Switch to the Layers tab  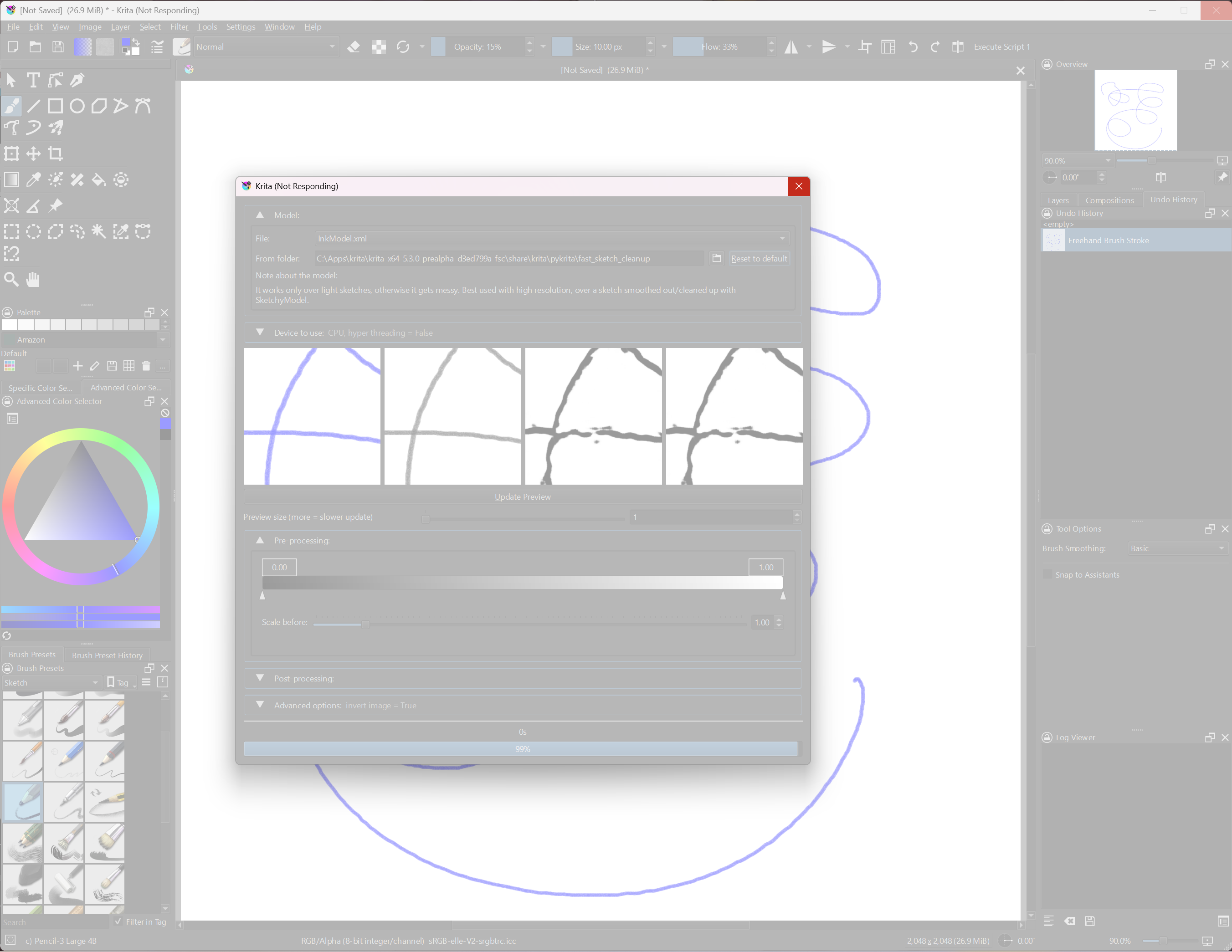coord(1057,200)
